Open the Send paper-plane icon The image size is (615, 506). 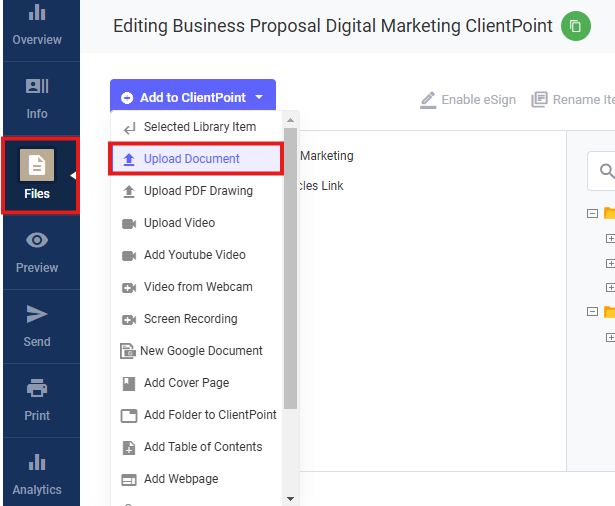click(37, 314)
